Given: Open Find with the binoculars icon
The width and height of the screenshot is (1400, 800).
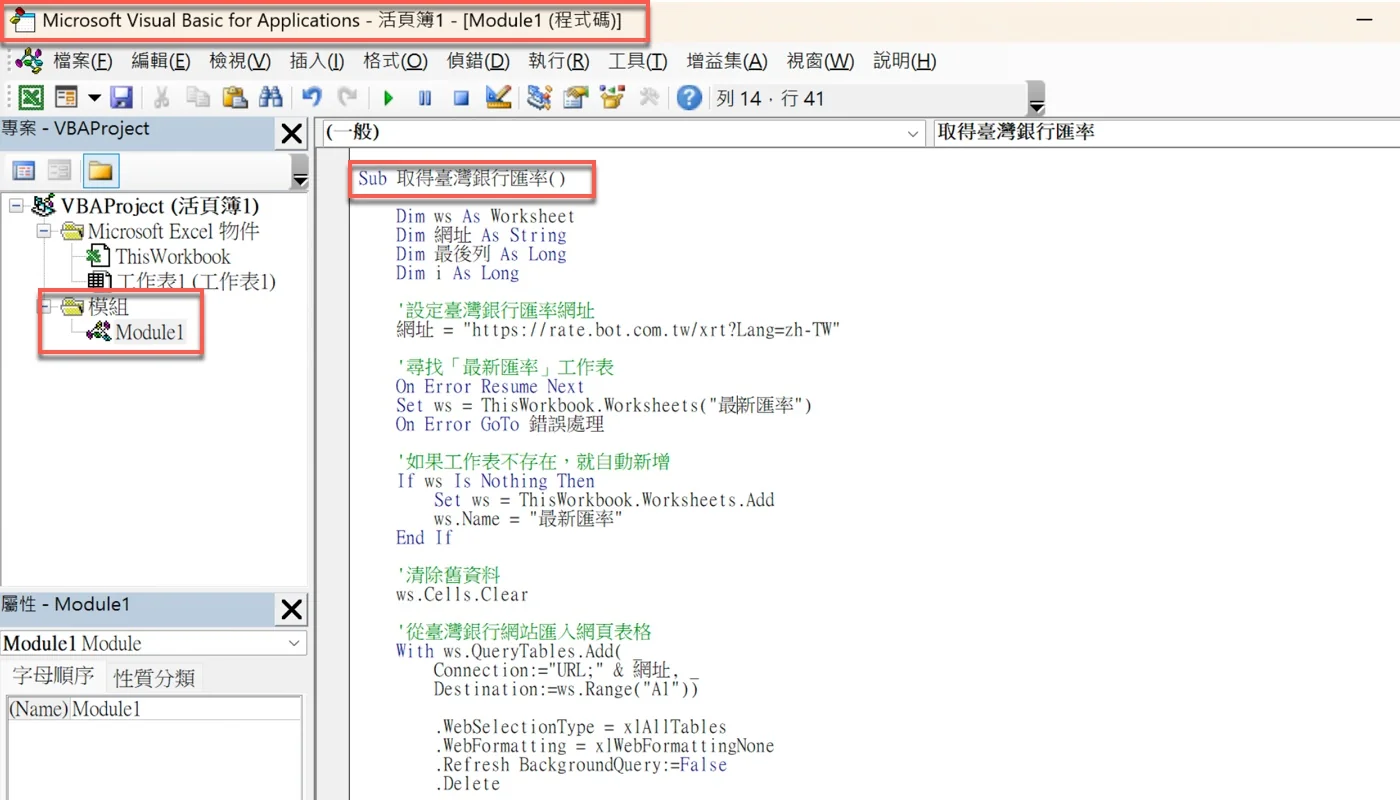Looking at the screenshot, I should [x=270, y=97].
